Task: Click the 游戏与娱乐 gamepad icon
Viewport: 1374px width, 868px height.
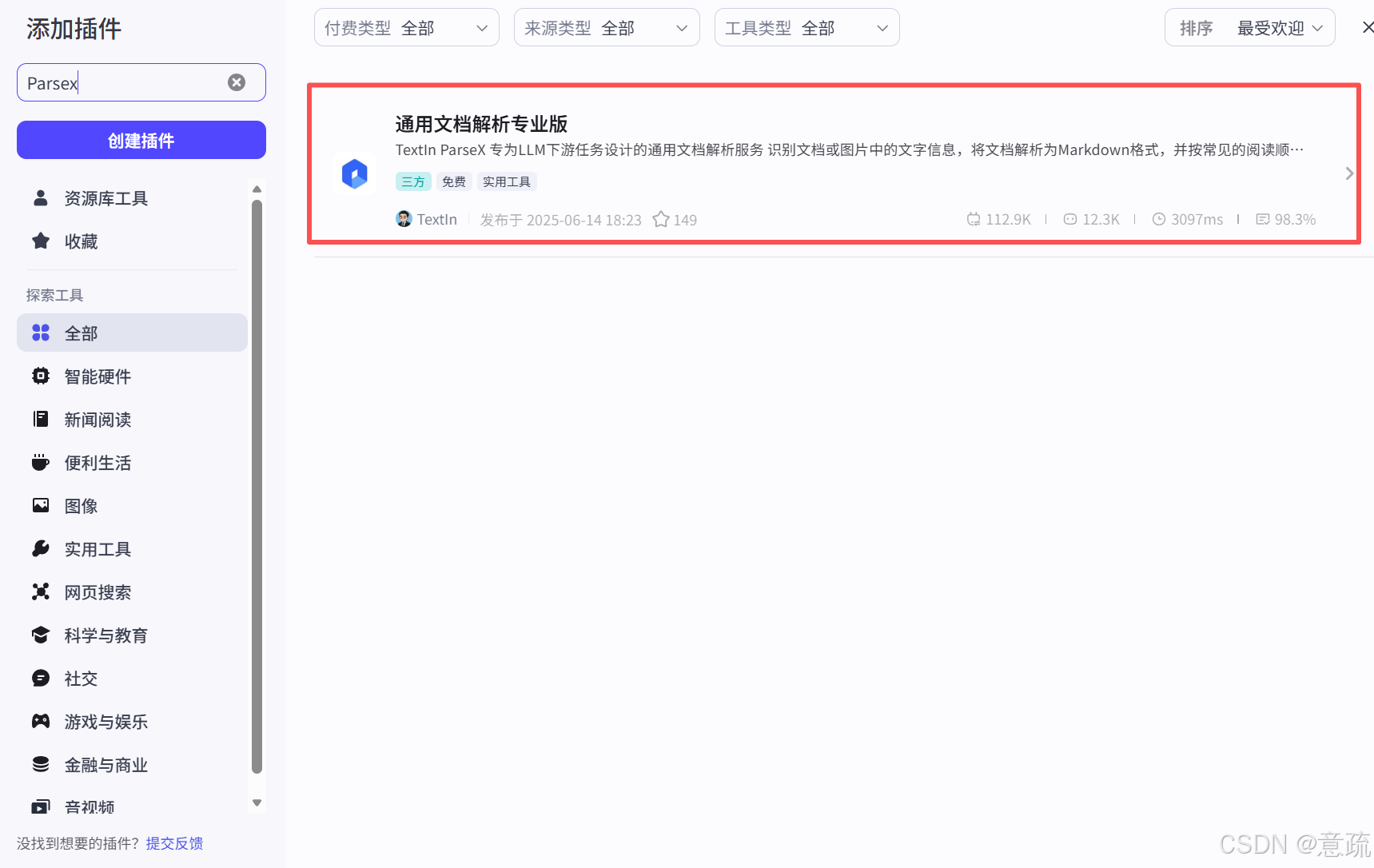Action: tap(41, 721)
